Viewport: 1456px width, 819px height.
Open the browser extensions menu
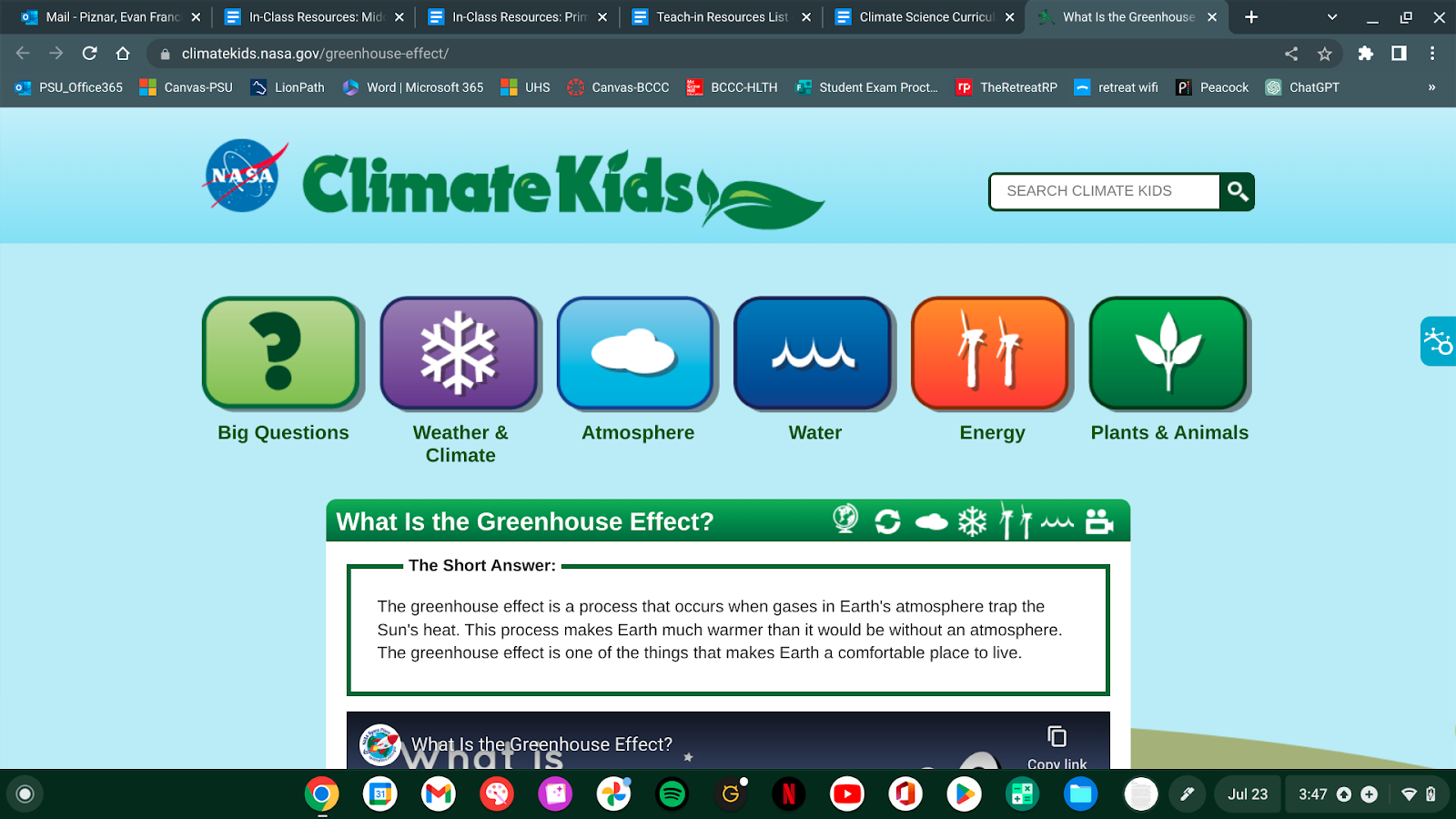pos(1365,54)
